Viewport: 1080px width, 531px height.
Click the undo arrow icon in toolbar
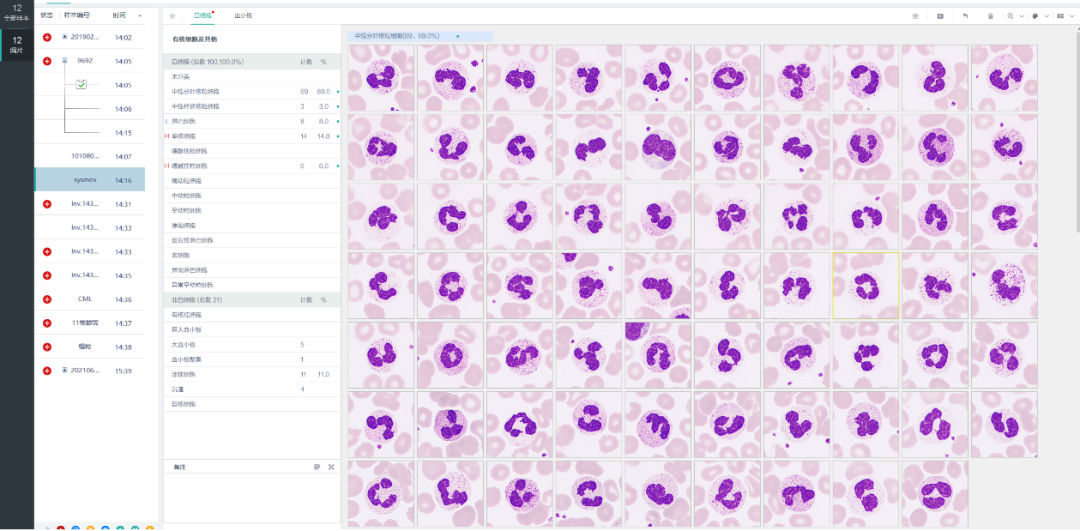[965, 16]
